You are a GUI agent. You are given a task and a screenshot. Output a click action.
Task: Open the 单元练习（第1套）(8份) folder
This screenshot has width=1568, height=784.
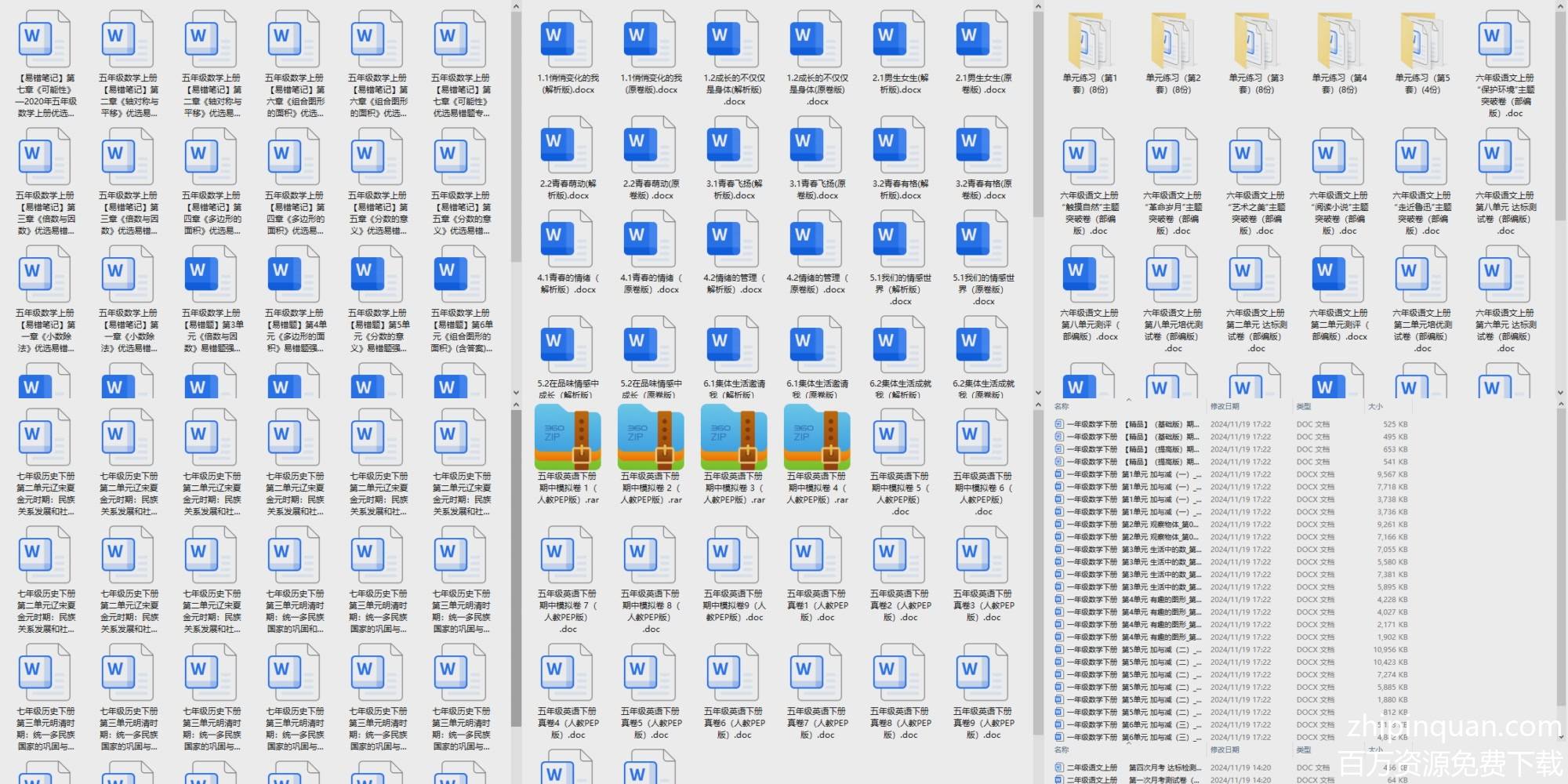[1089, 39]
